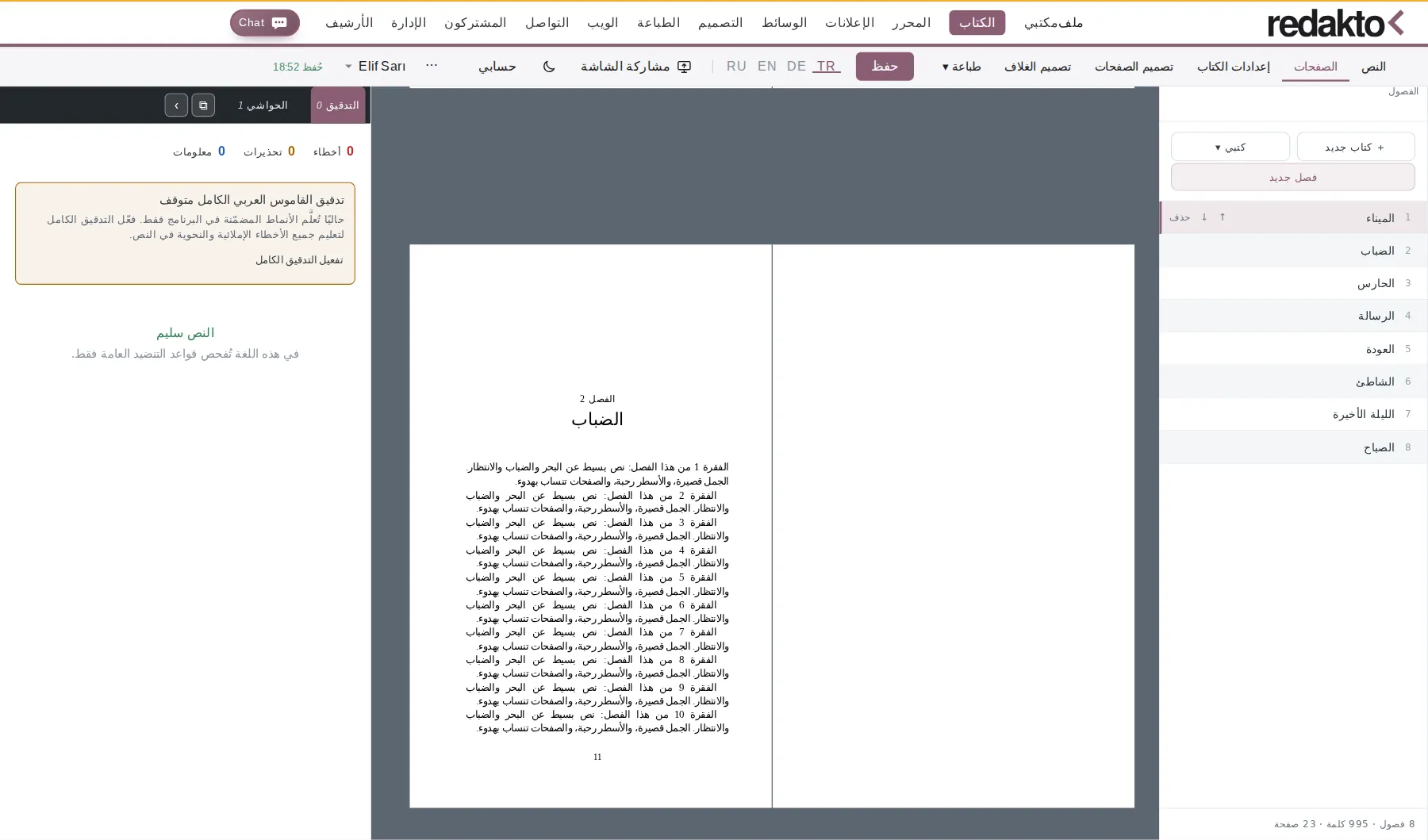The image size is (1428, 840).
Task: Click تفعيل التدقيق الكامل link
Action: (x=299, y=260)
